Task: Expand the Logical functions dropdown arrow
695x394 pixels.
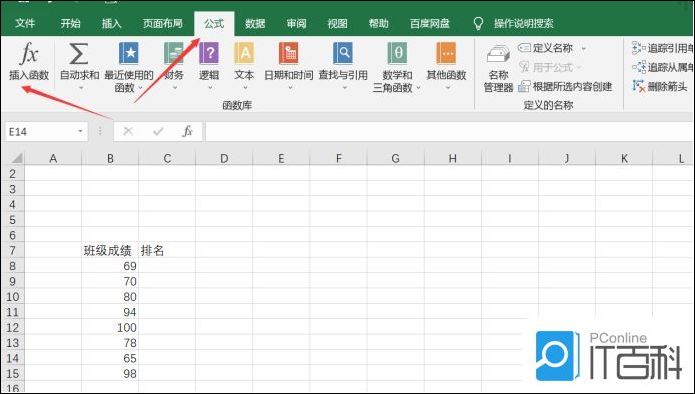Action: coord(210,88)
